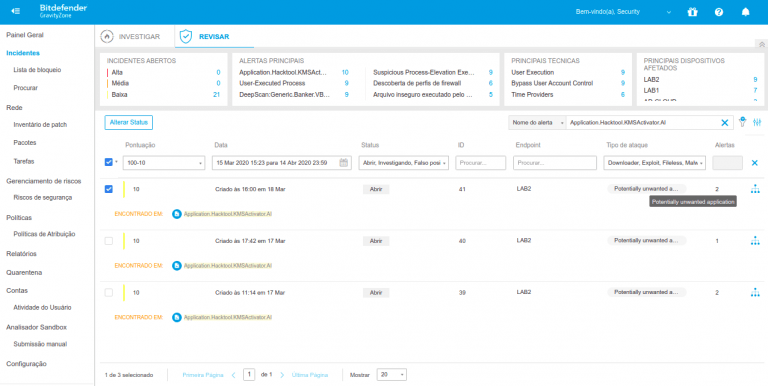Open Relatórios in sidebar
The height and width of the screenshot is (386, 768).
pyautogui.click(x=21, y=254)
